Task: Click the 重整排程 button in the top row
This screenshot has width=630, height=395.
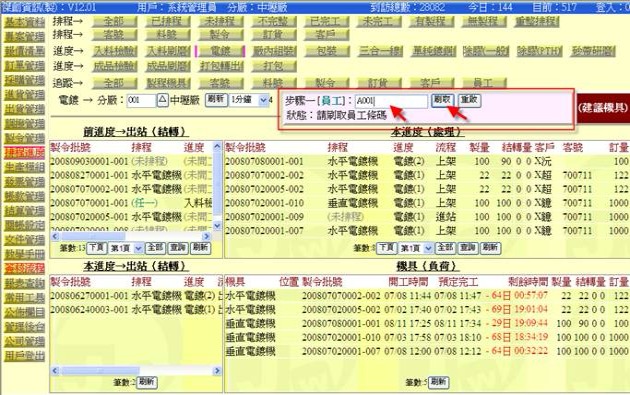Action: (x=537, y=21)
